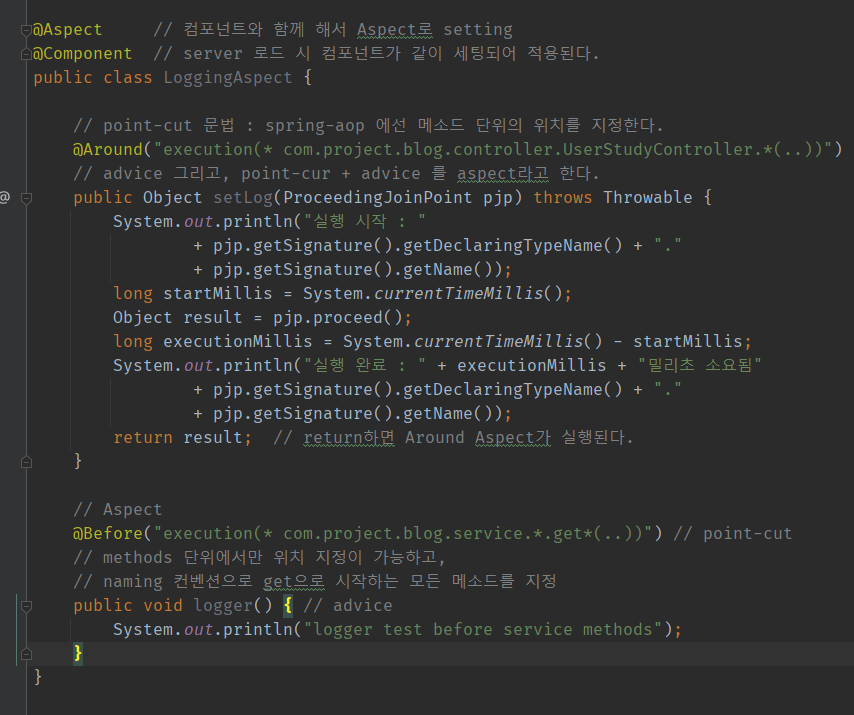Screen dimensions: 854x715
Task: Click the Throwable exception type
Action: coord(648,197)
